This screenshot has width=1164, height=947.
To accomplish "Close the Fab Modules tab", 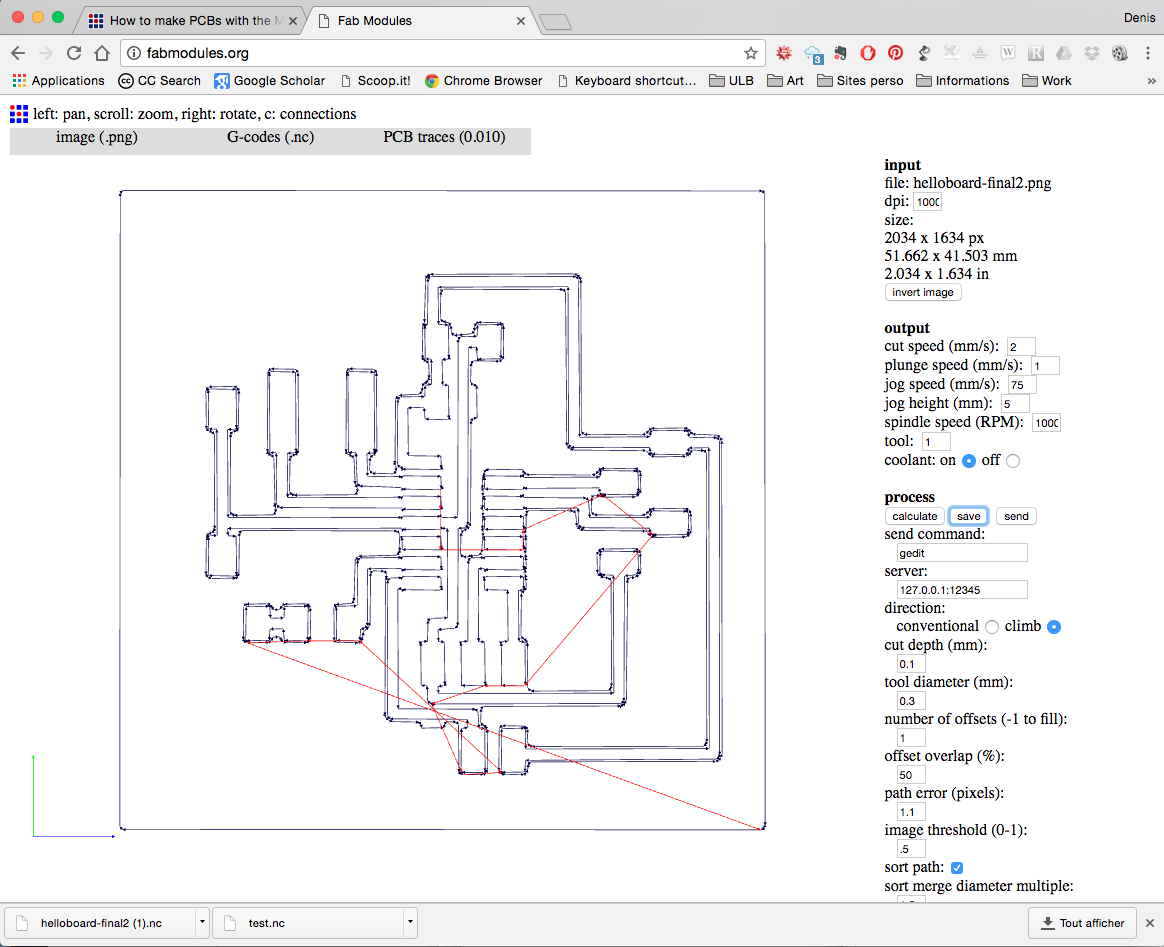I will 520,21.
